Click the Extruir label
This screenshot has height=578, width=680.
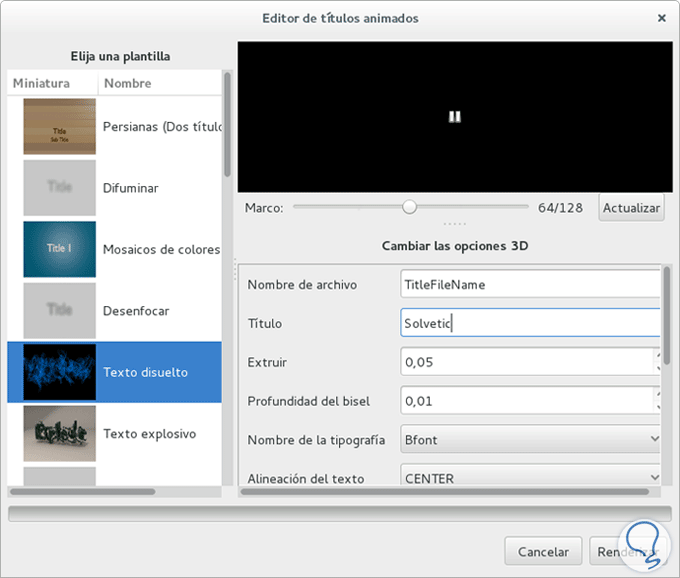(x=267, y=362)
